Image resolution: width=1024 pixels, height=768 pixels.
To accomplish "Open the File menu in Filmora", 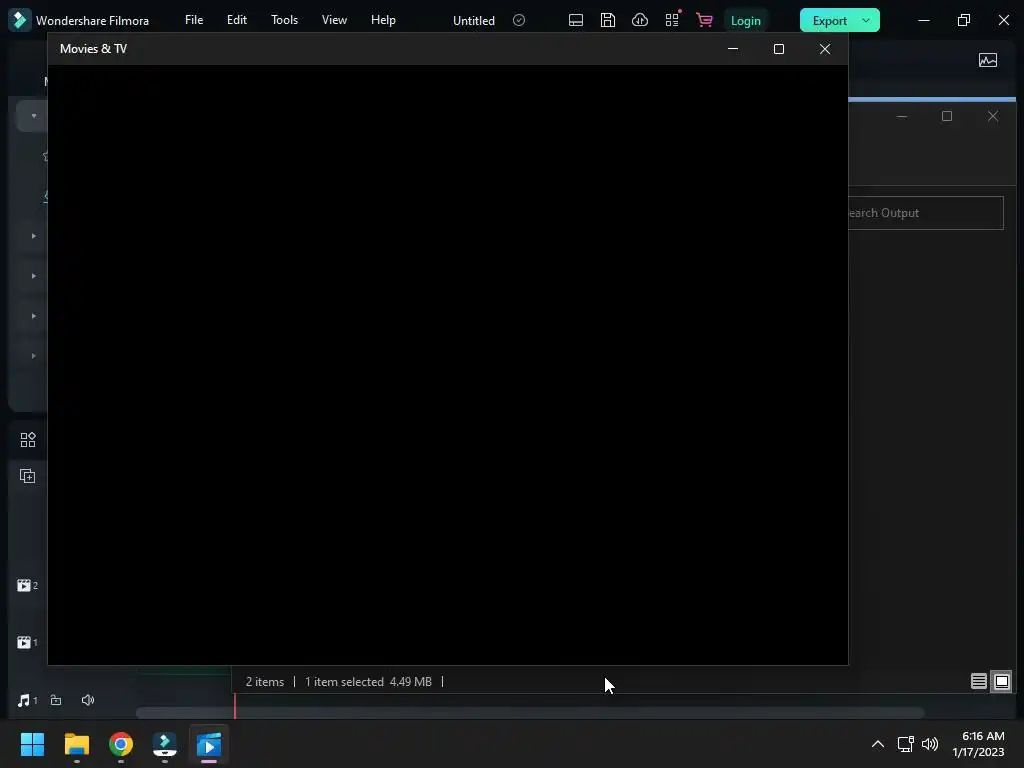I will point(194,20).
